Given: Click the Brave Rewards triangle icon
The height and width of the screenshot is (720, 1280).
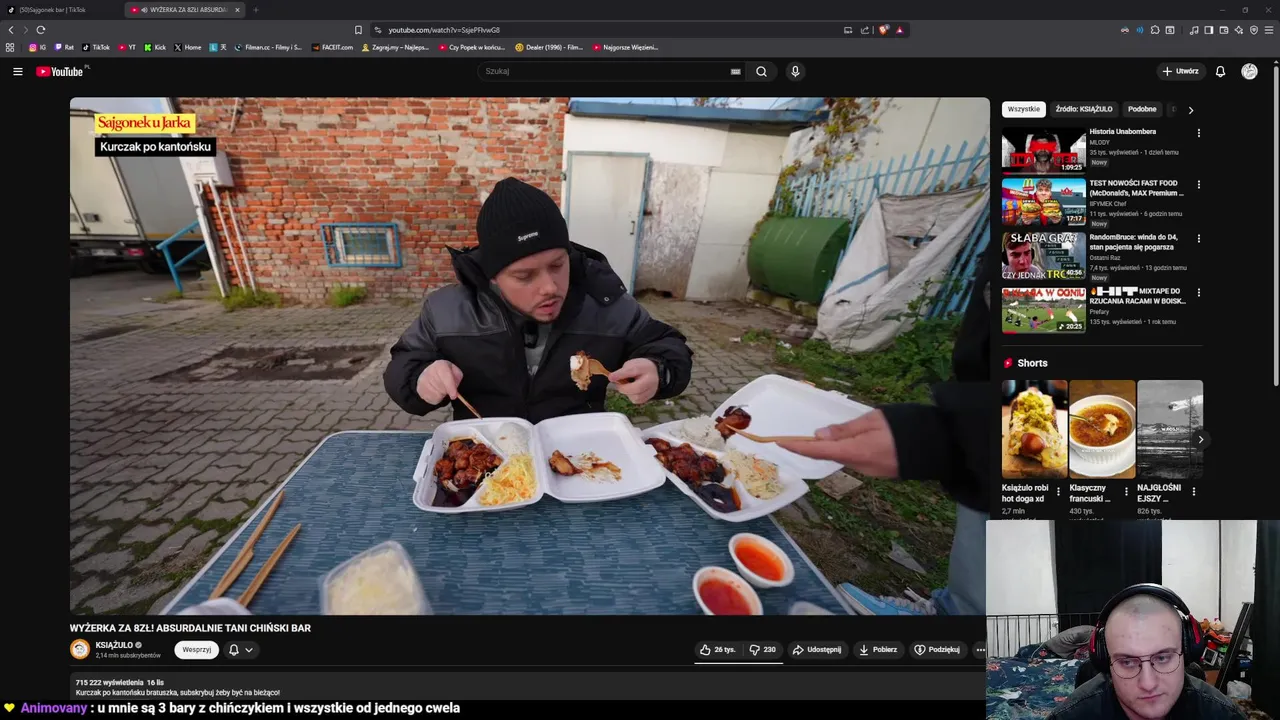Looking at the screenshot, I should (899, 30).
